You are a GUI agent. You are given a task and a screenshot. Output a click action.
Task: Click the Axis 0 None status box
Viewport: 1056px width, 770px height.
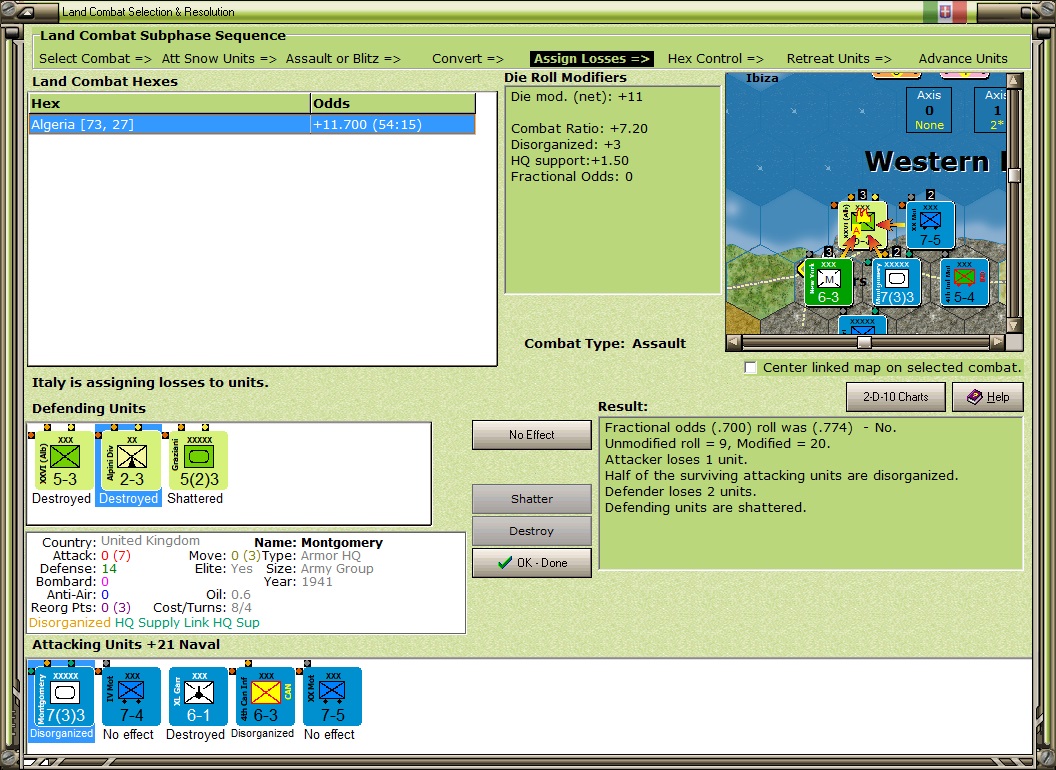tap(929, 110)
